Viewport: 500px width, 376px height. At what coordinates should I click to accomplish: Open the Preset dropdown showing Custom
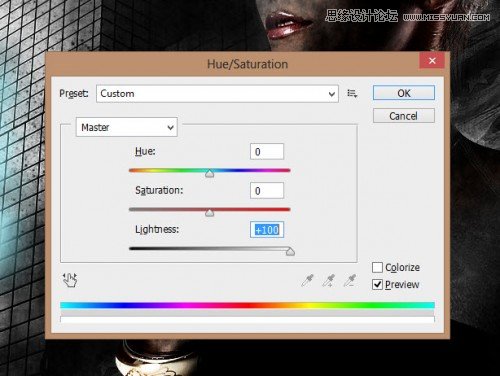(217, 94)
